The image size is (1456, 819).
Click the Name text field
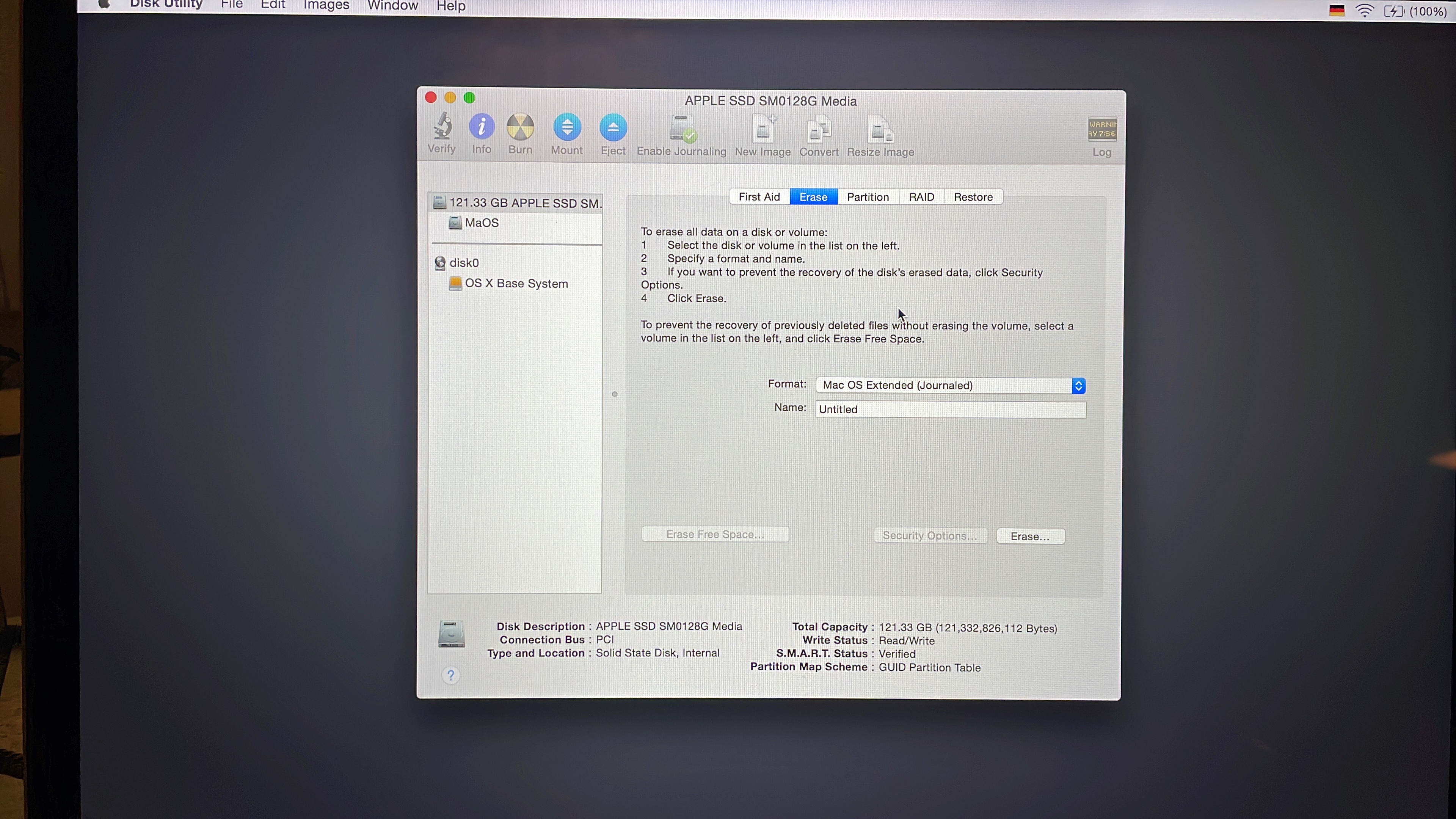(951, 410)
